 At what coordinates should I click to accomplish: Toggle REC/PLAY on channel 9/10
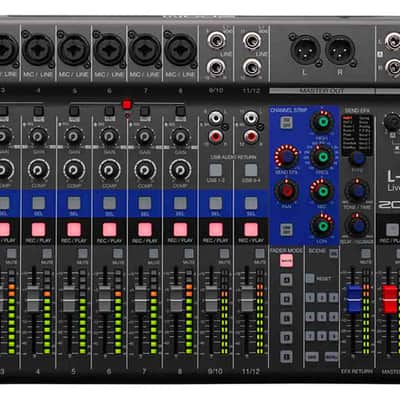pyautogui.click(x=216, y=229)
